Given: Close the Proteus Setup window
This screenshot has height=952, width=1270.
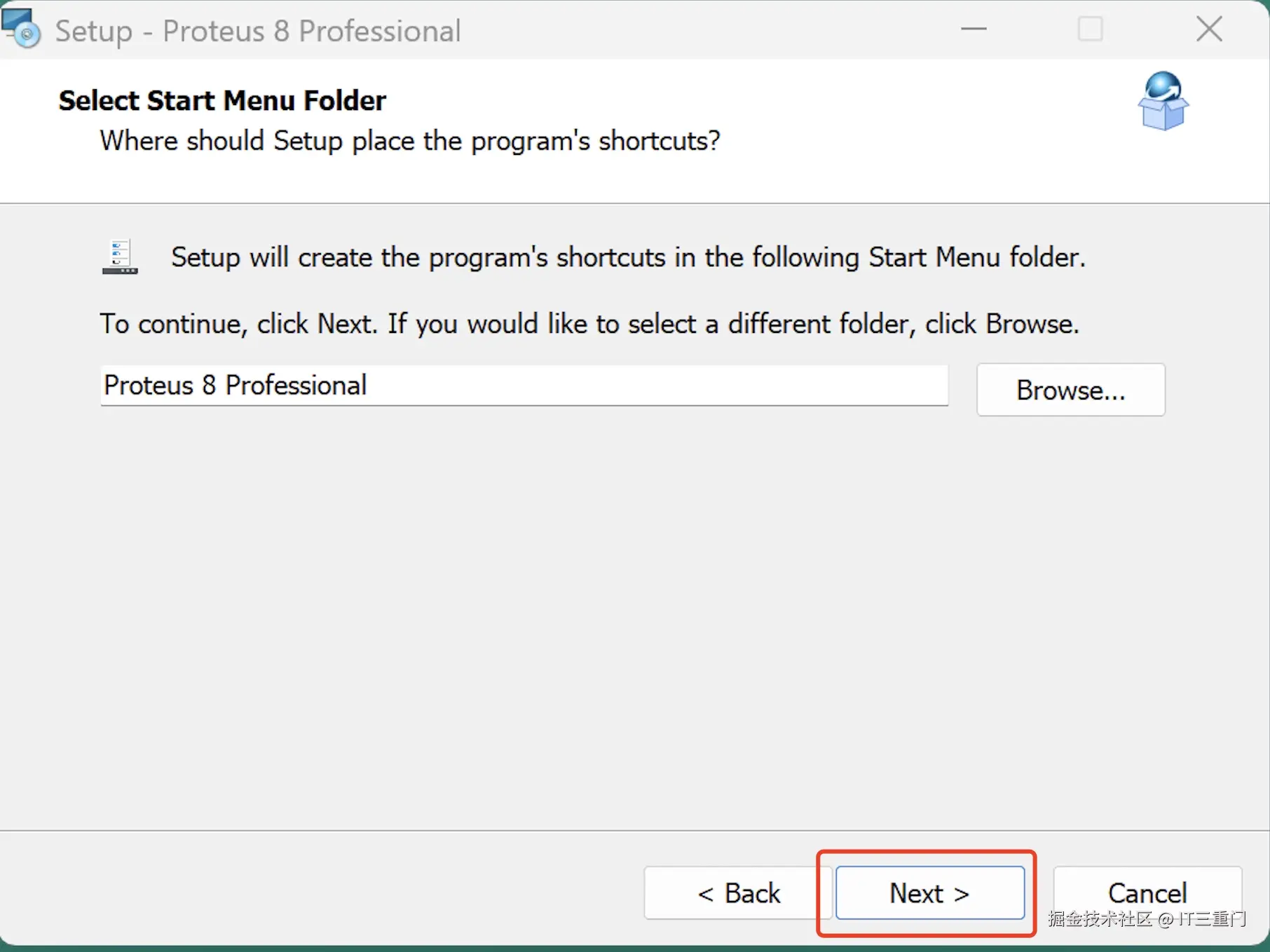Looking at the screenshot, I should coord(1209,29).
